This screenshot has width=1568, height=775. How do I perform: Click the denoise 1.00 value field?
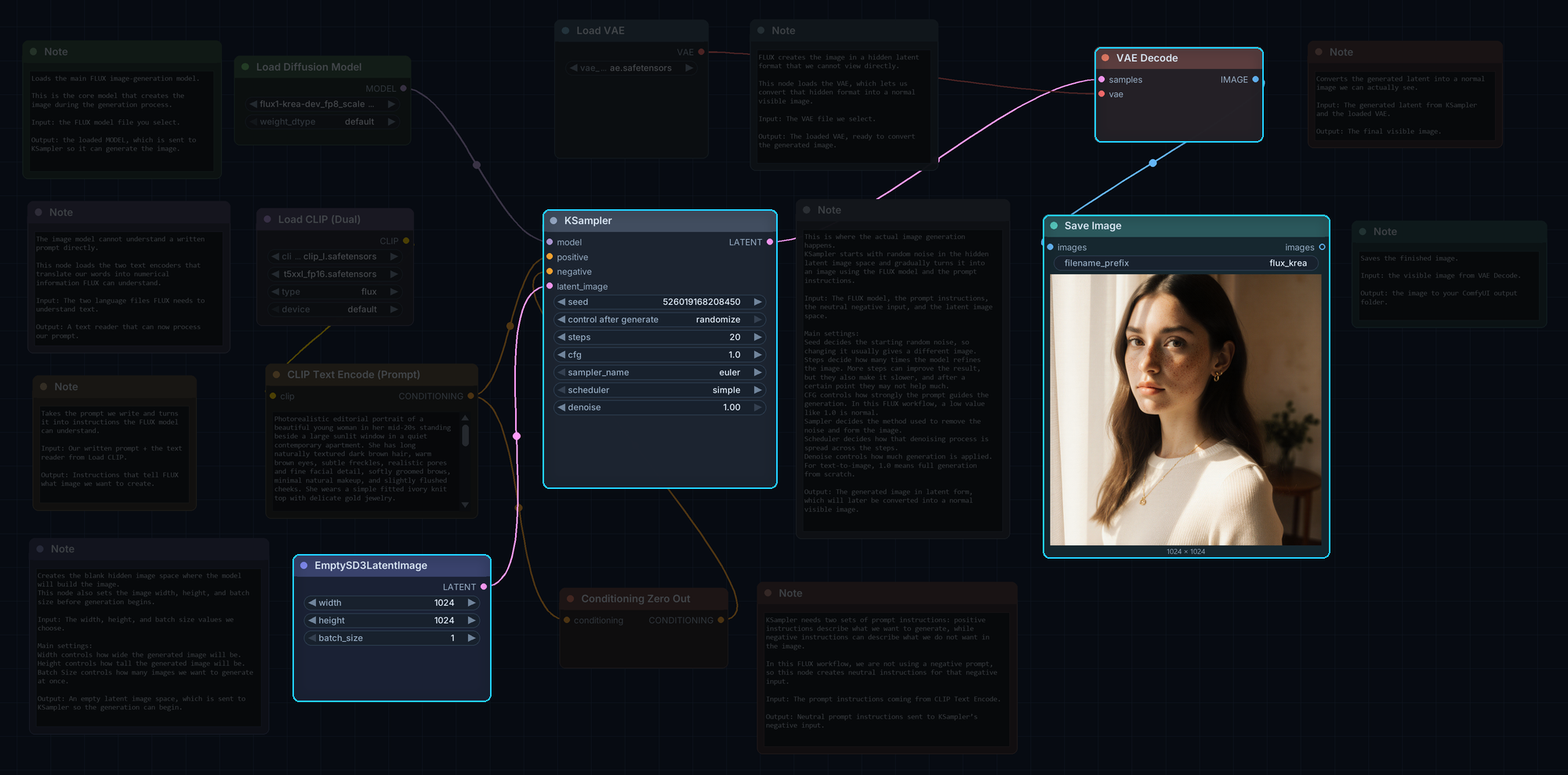point(659,407)
